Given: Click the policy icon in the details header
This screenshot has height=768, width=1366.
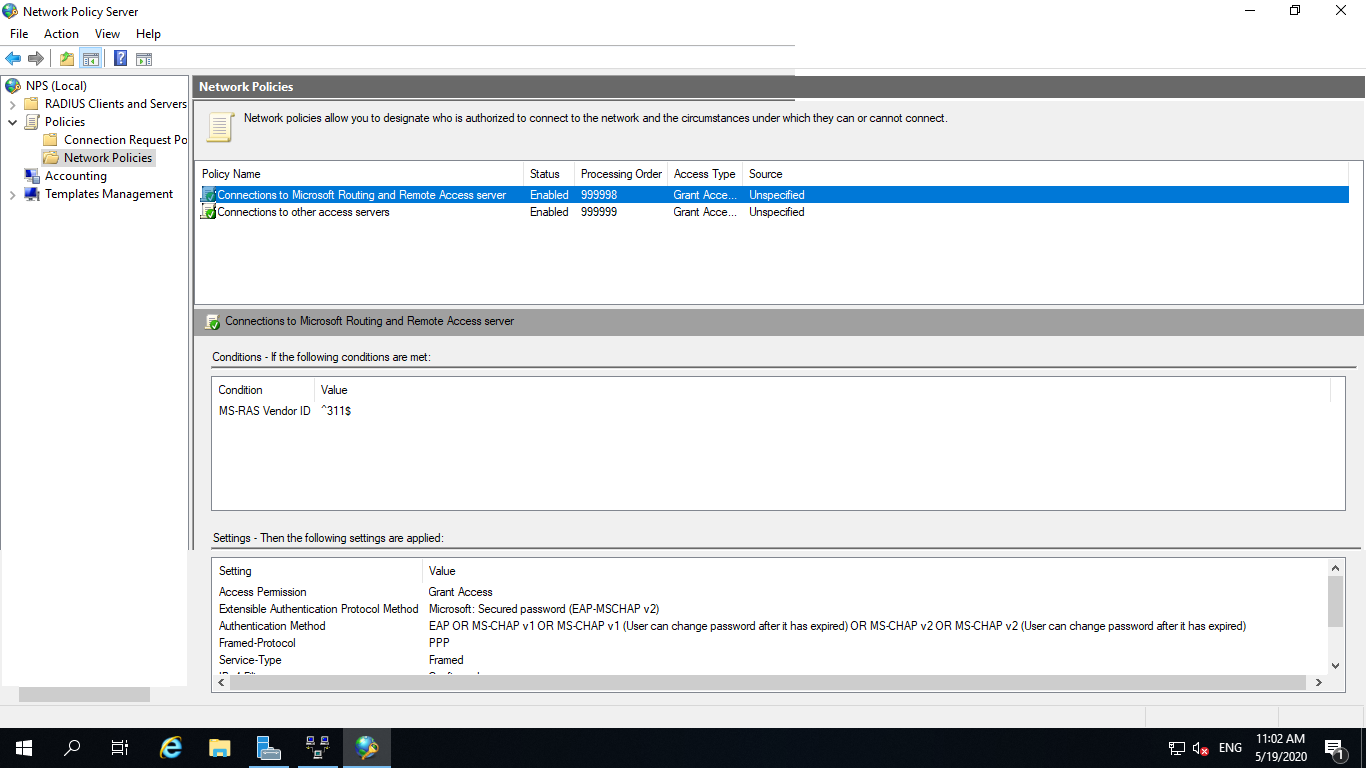Looking at the screenshot, I should pos(212,322).
